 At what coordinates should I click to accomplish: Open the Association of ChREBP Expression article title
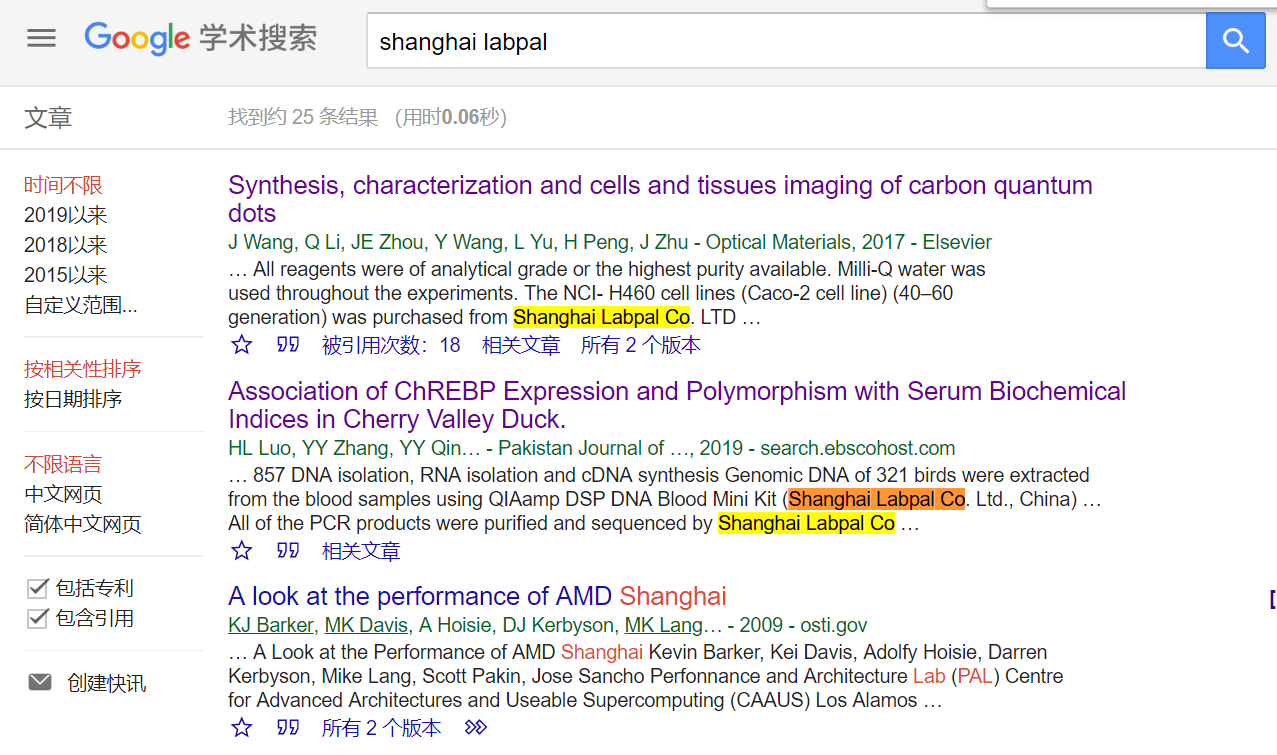(x=677, y=405)
